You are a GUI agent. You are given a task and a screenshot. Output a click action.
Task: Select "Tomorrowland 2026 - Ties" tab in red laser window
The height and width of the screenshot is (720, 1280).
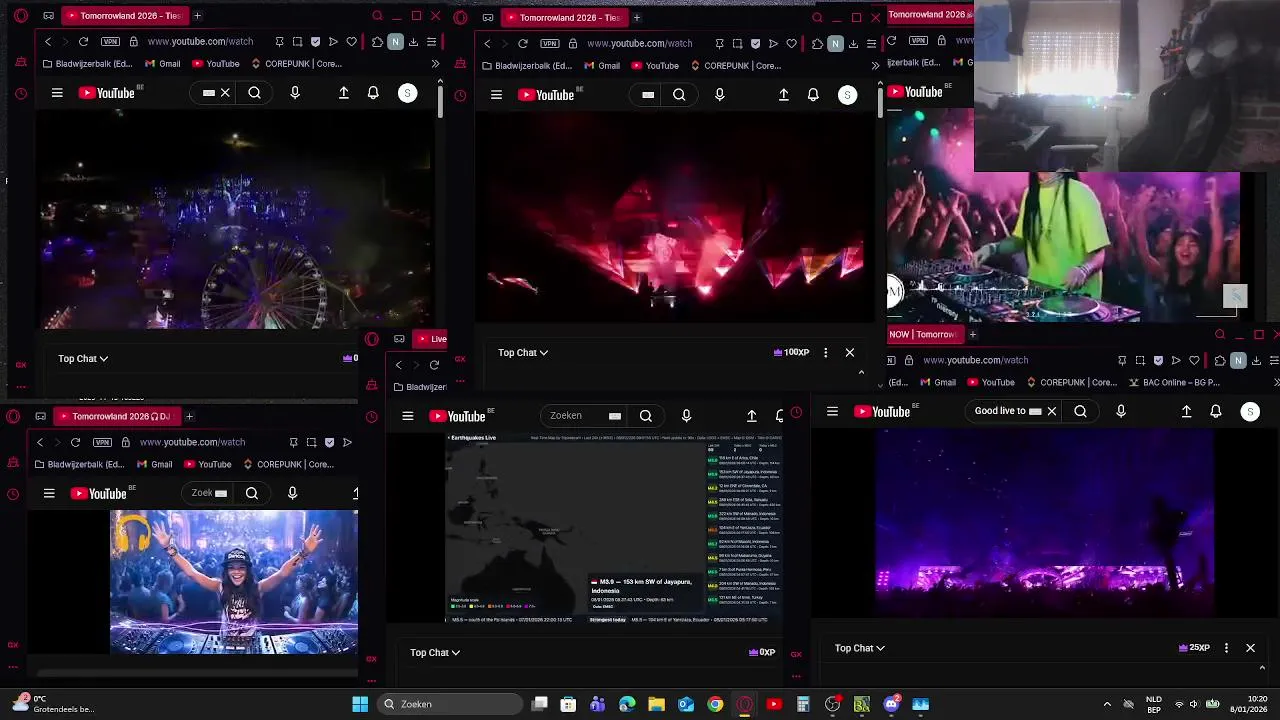(x=563, y=17)
